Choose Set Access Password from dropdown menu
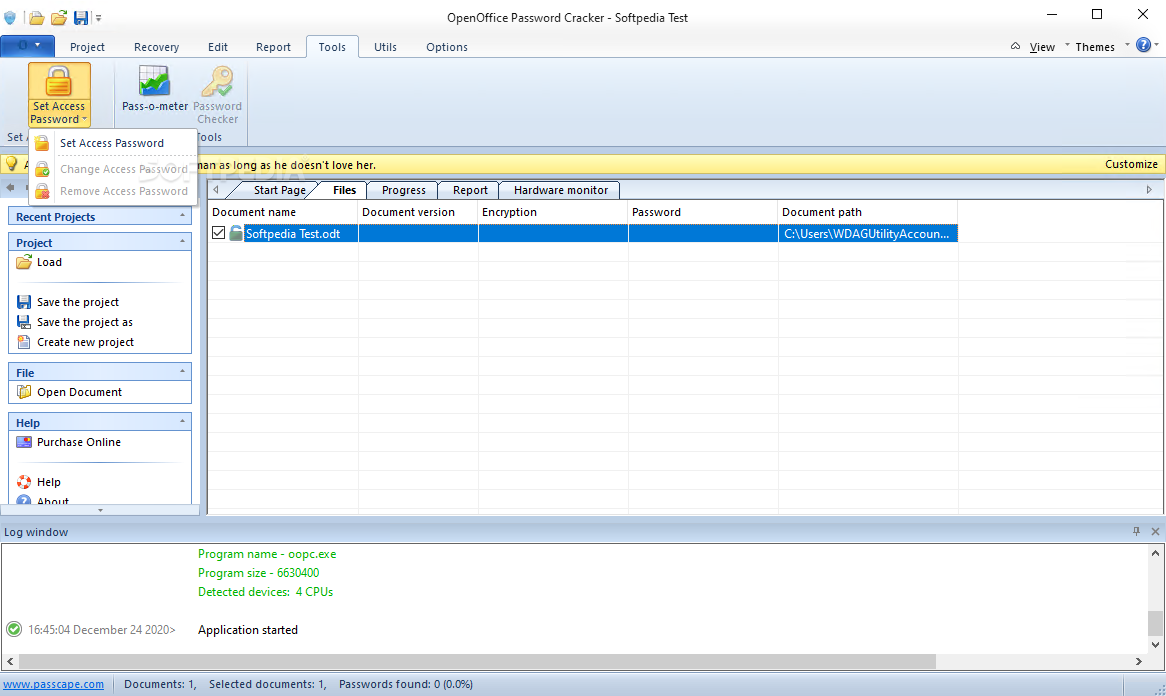Image resolution: width=1166 pixels, height=696 pixels. [x=112, y=143]
